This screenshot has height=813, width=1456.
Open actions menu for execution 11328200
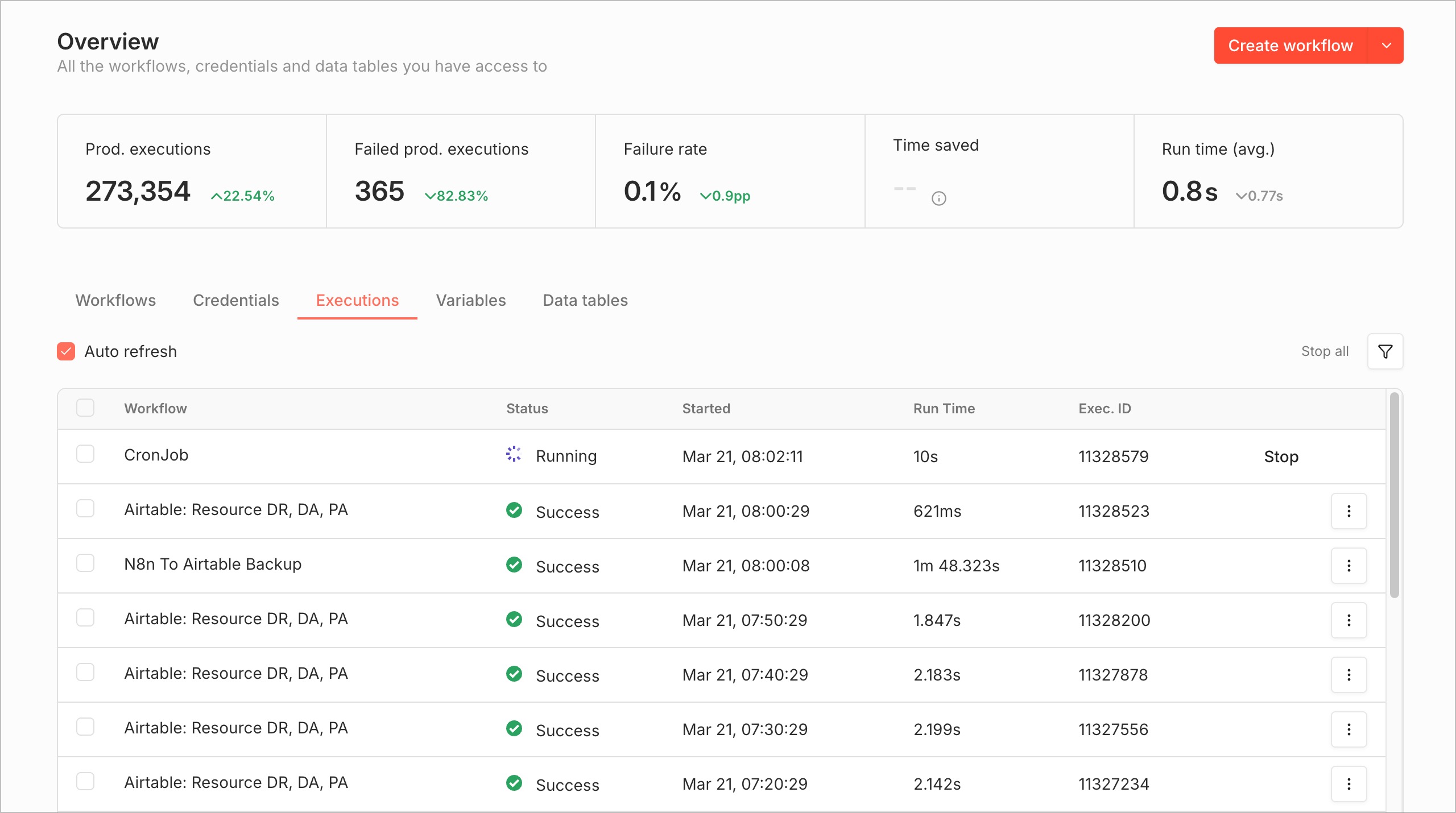[x=1349, y=620]
